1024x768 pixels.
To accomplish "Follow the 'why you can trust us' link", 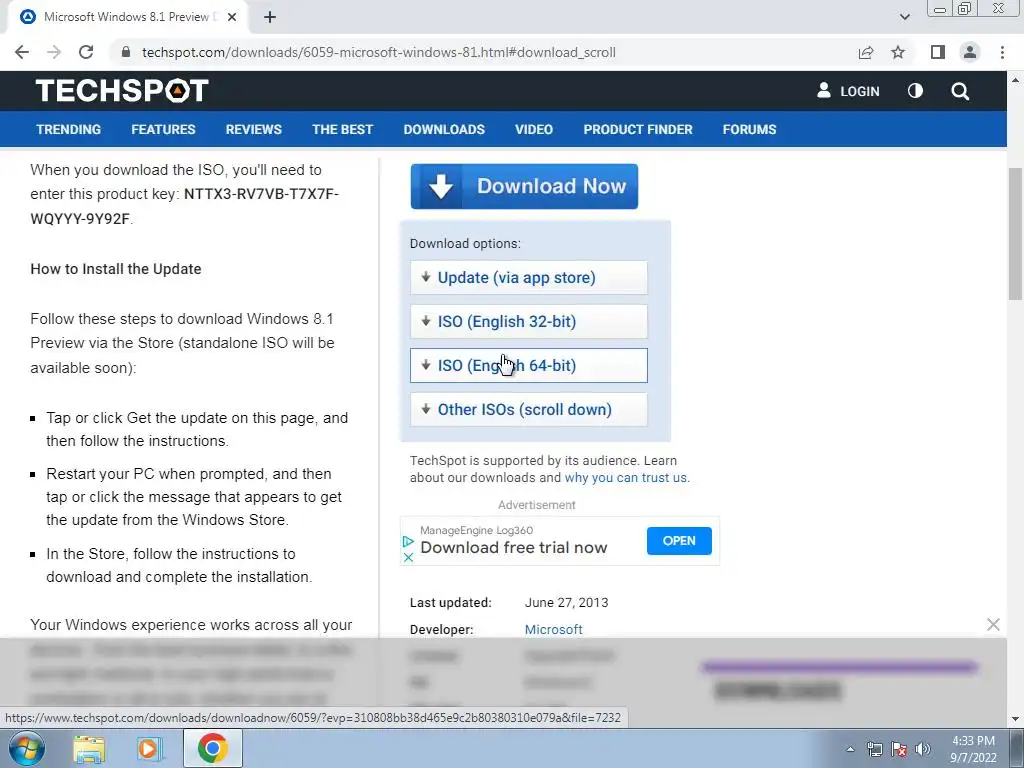I will point(626,477).
